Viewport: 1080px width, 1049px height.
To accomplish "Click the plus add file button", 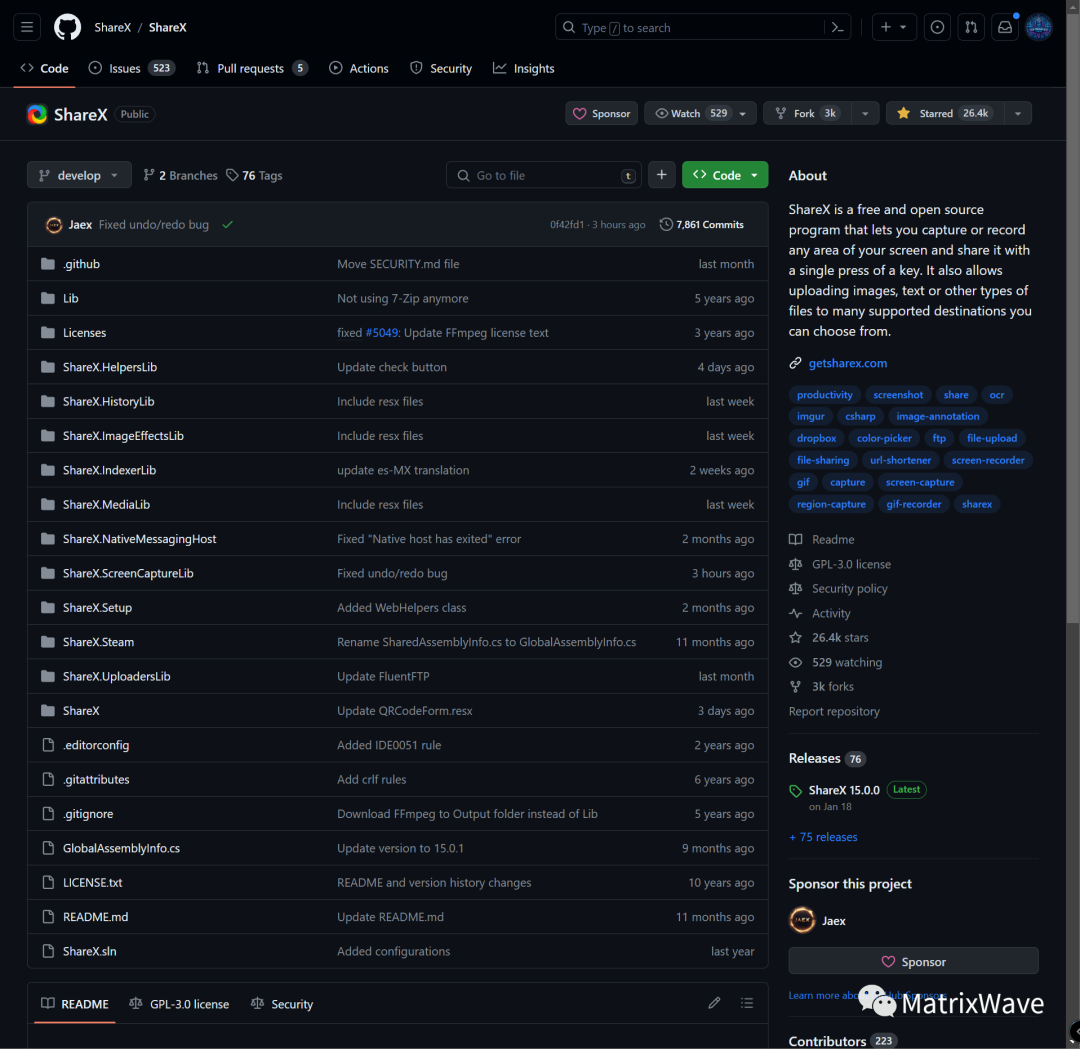I will (x=661, y=175).
